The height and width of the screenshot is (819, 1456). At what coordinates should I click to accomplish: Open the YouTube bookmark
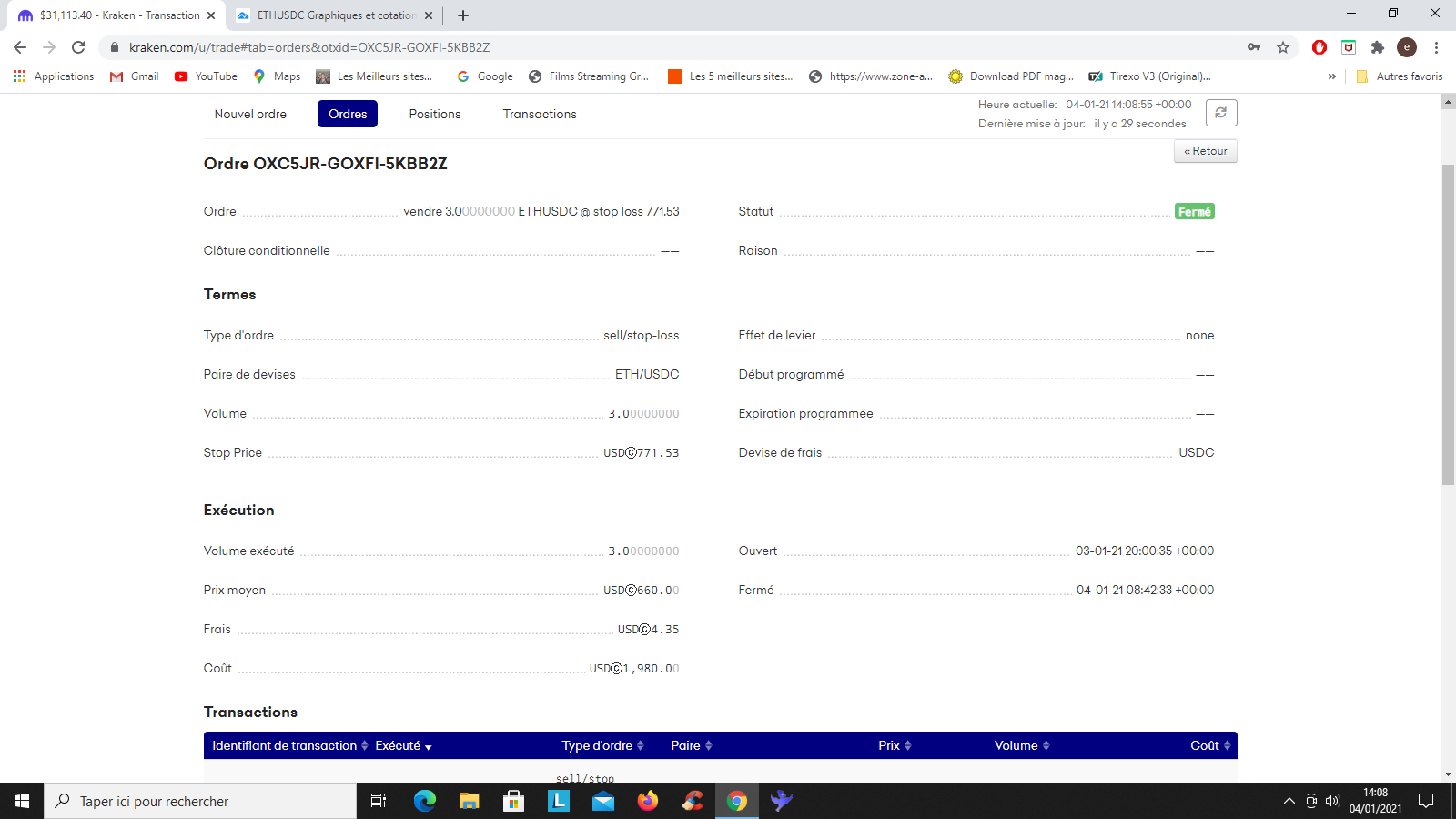point(206,76)
